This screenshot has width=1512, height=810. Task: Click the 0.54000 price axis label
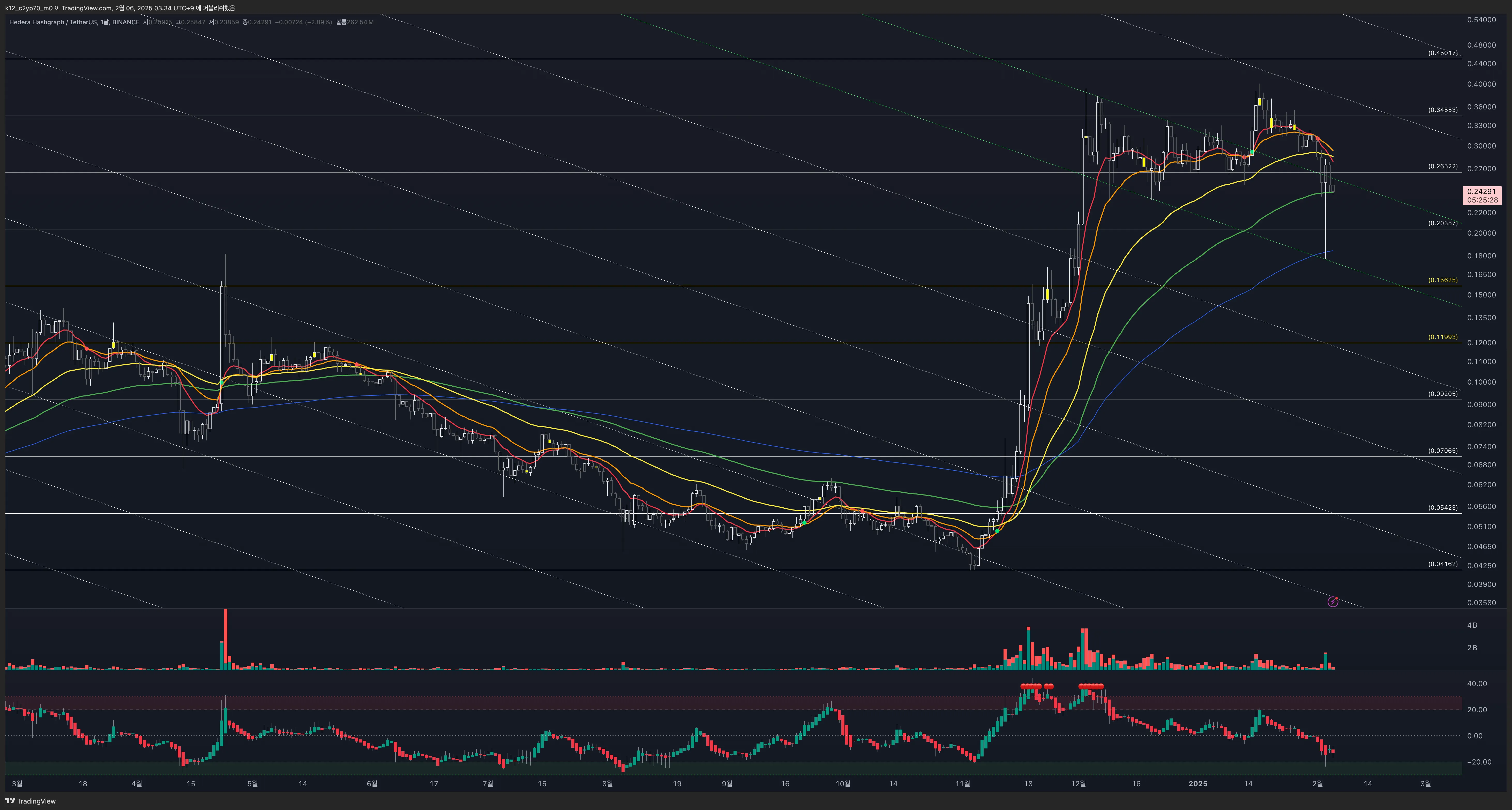pyautogui.click(x=1481, y=20)
